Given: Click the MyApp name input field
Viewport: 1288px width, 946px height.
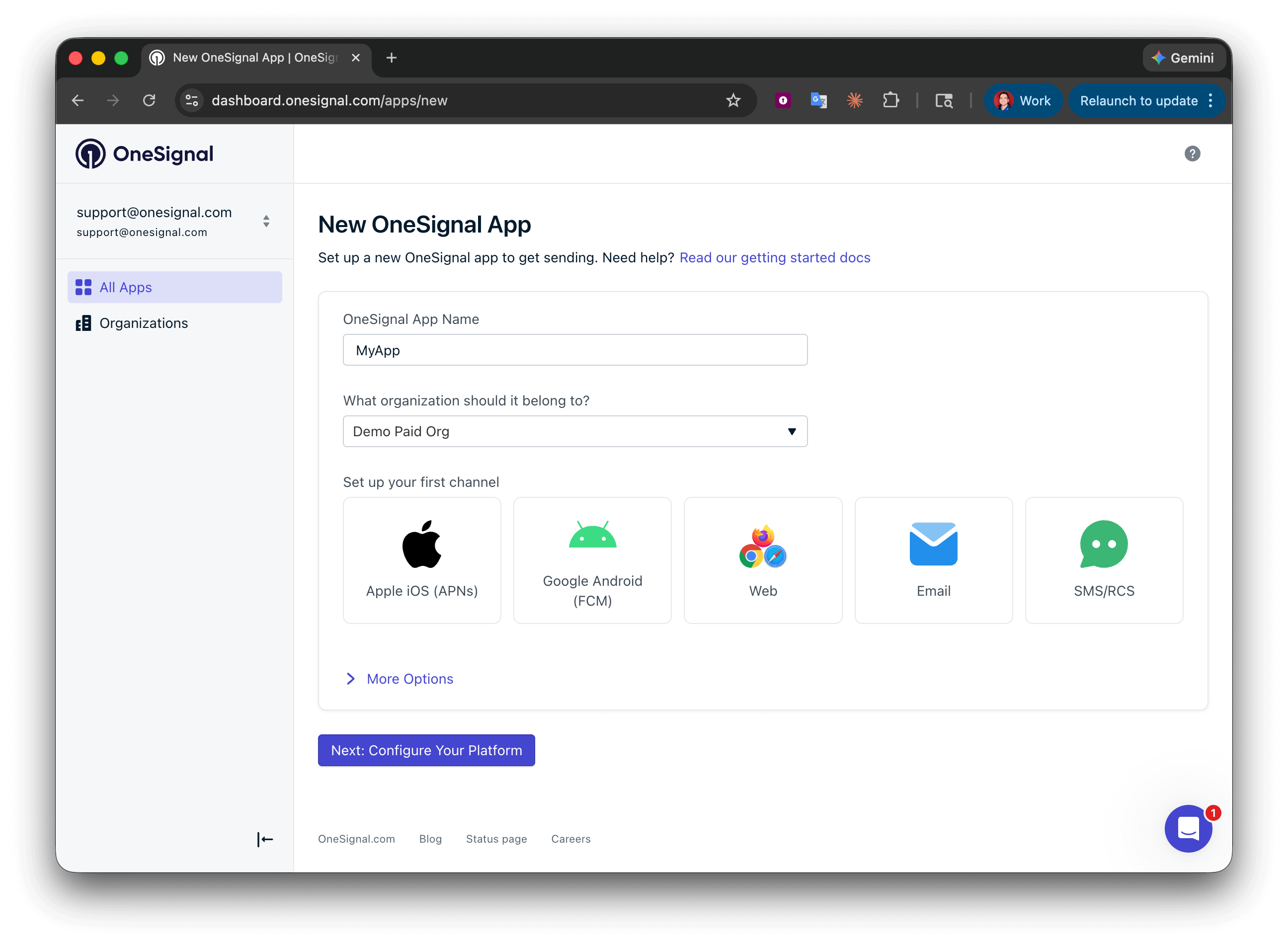Looking at the screenshot, I should point(574,350).
